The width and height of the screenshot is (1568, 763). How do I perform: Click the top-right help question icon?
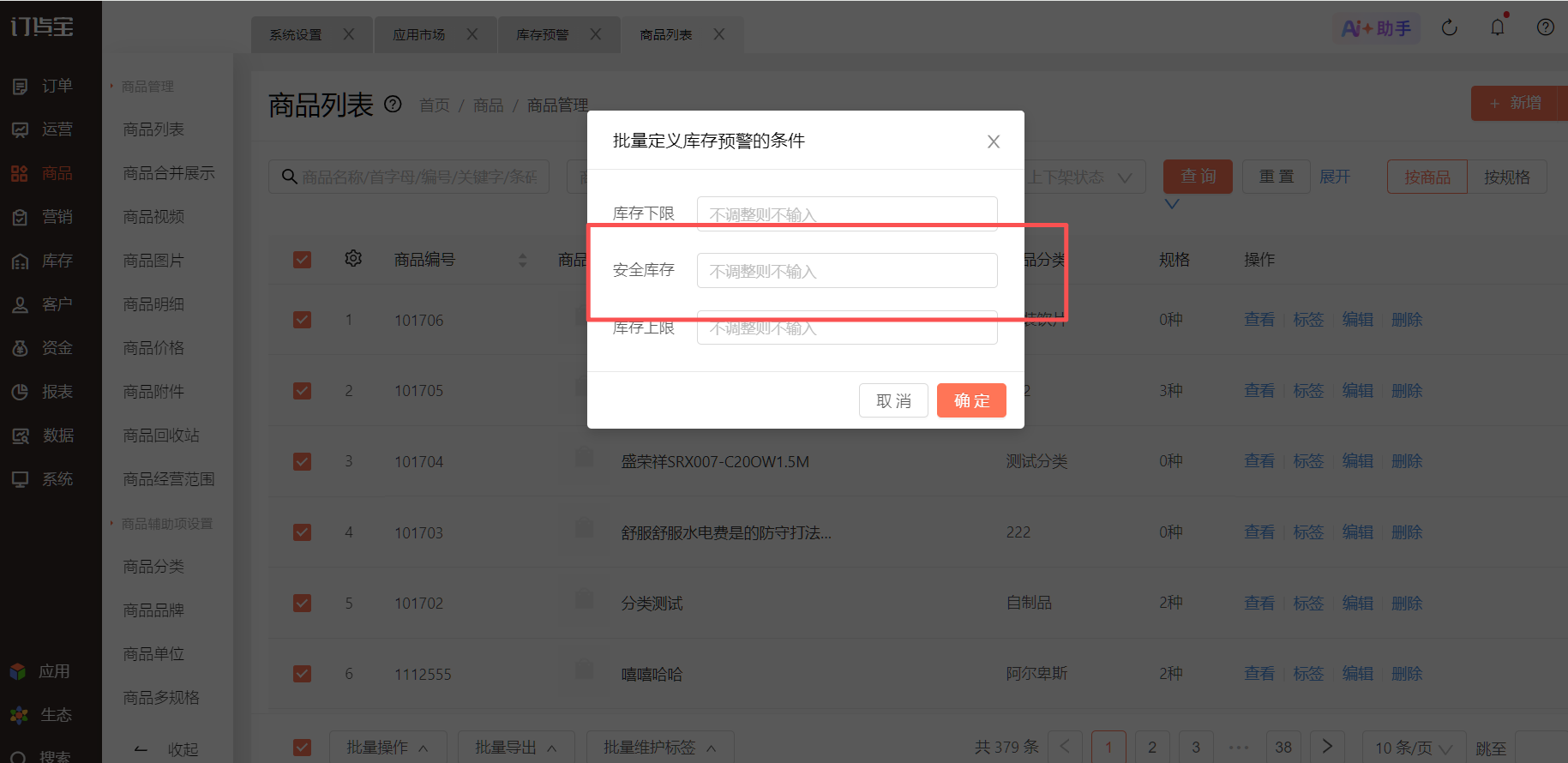(1546, 27)
